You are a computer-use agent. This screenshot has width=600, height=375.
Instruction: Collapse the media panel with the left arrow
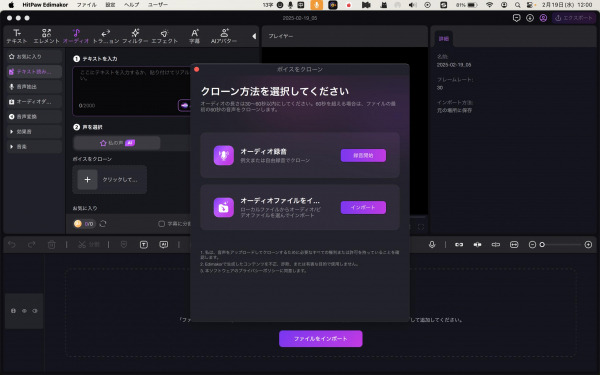pyautogui.click(x=254, y=36)
